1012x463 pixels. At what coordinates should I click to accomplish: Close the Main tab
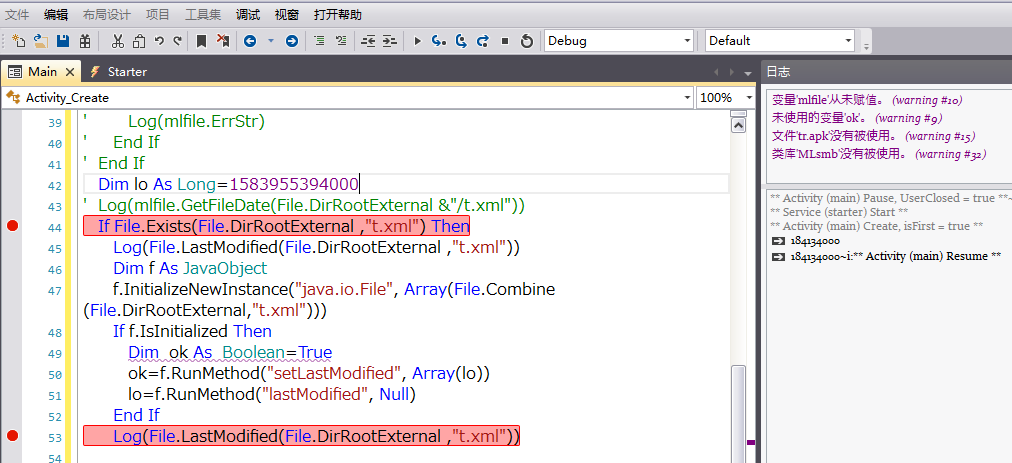point(69,72)
